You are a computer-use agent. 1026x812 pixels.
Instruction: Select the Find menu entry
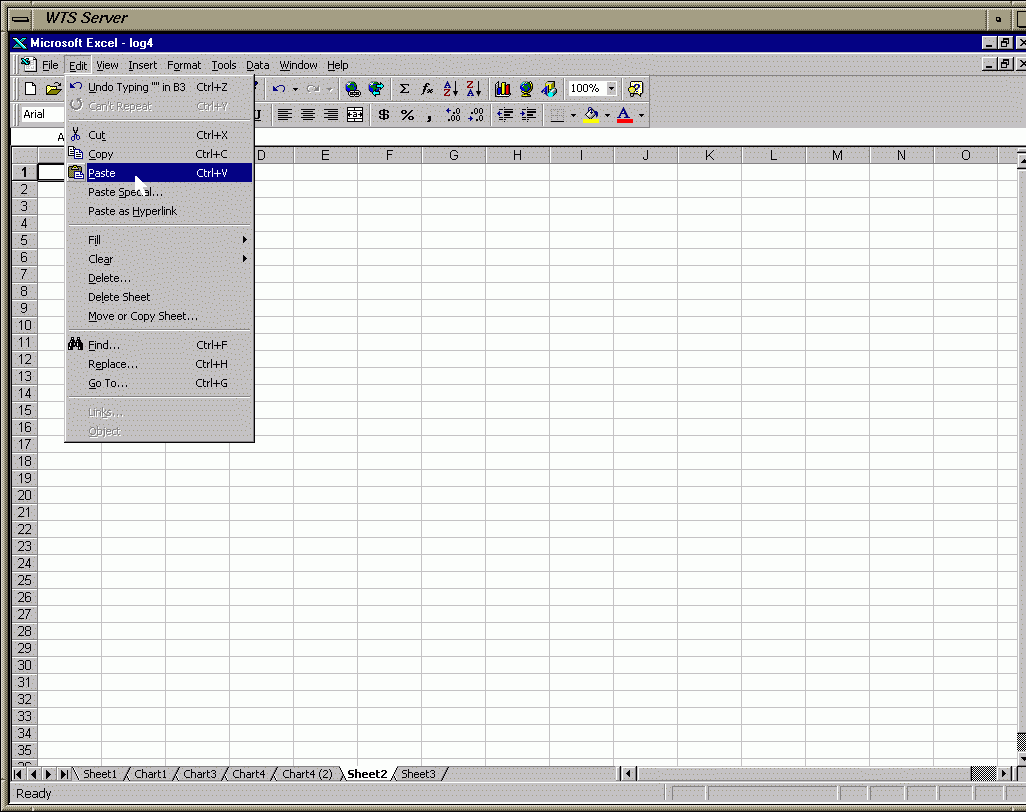104,345
